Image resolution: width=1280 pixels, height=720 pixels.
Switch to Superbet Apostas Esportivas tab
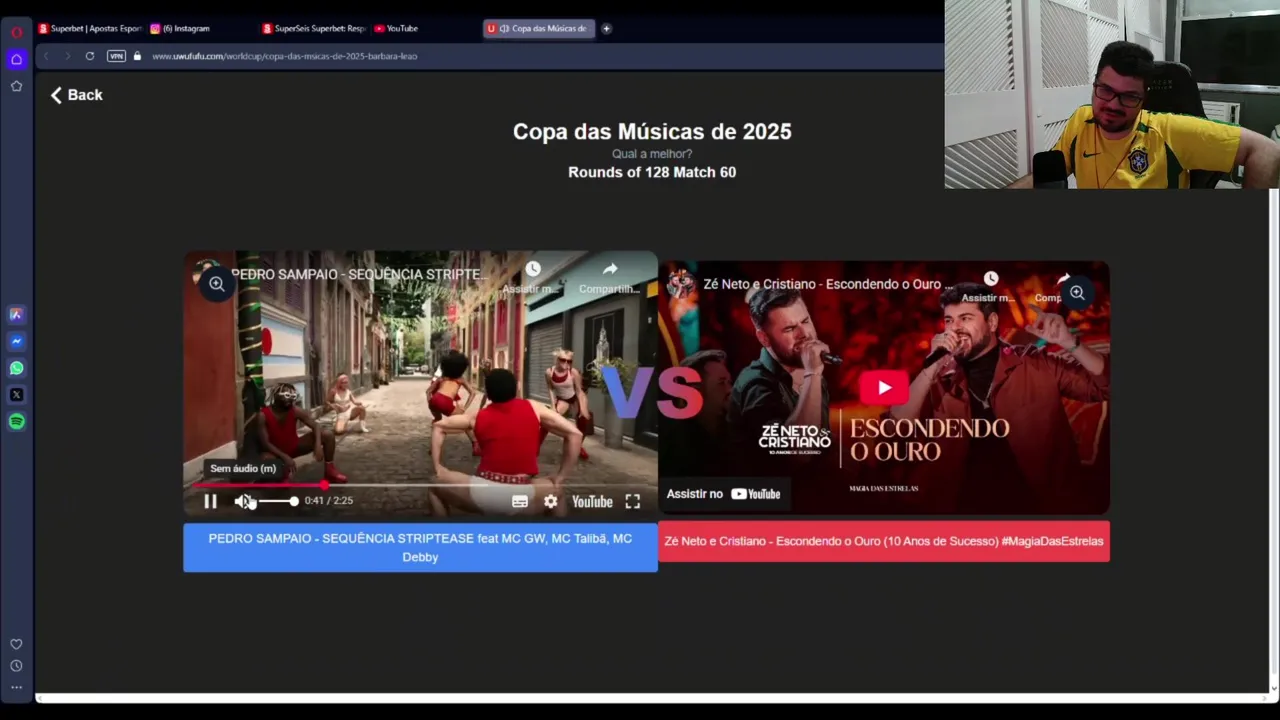click(x=90, y=28)
